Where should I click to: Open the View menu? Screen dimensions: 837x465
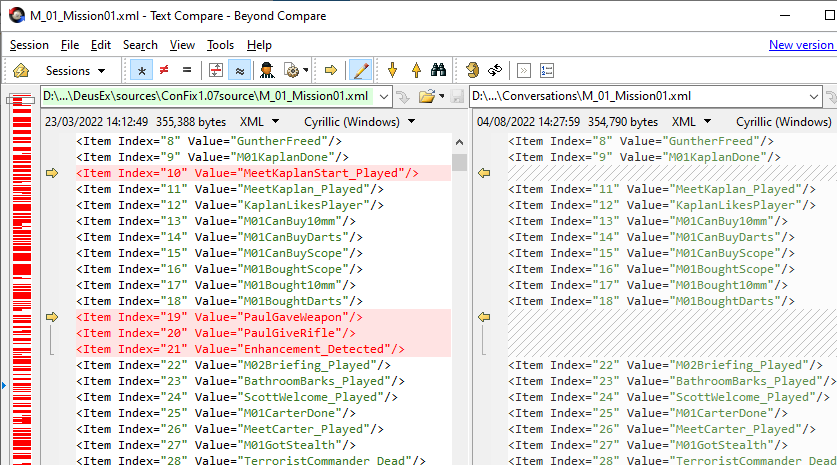[183, 45]
